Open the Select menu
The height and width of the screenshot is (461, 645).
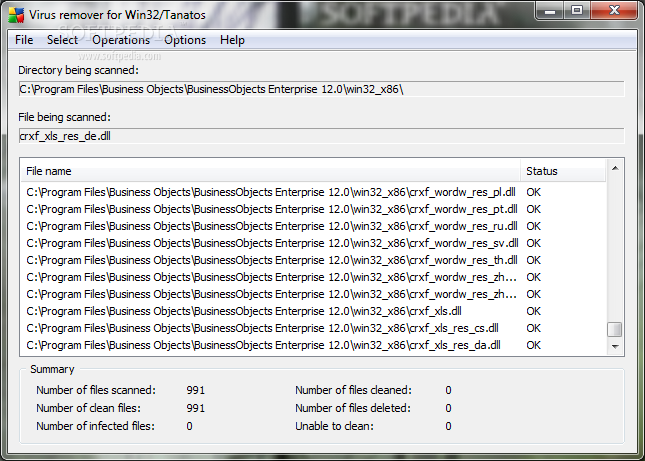tap(62, 40)
